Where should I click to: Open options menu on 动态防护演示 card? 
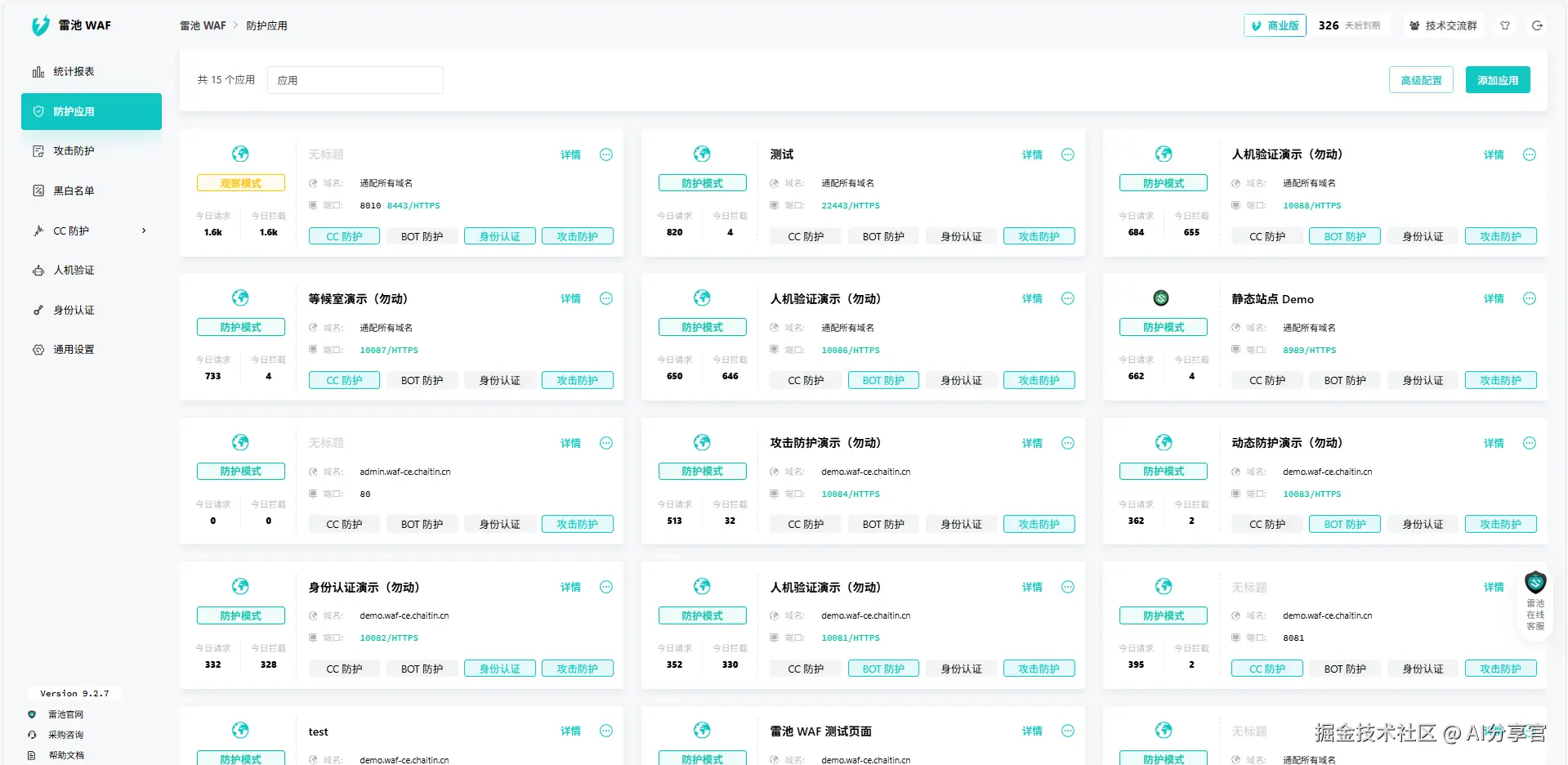[x=1529, y=442]
